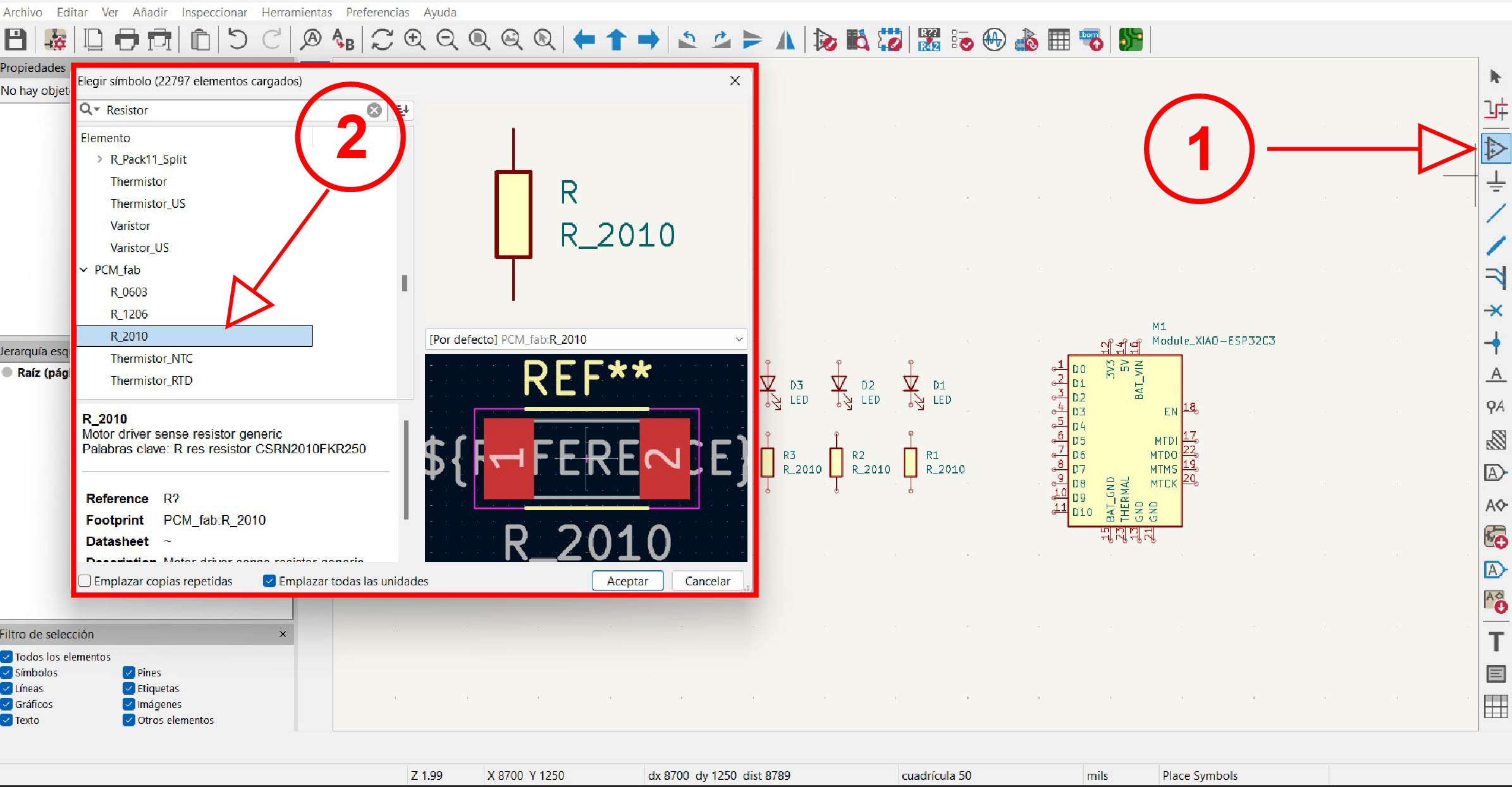
Task: Open the Herramientas menu
Action: coord(297,12)
